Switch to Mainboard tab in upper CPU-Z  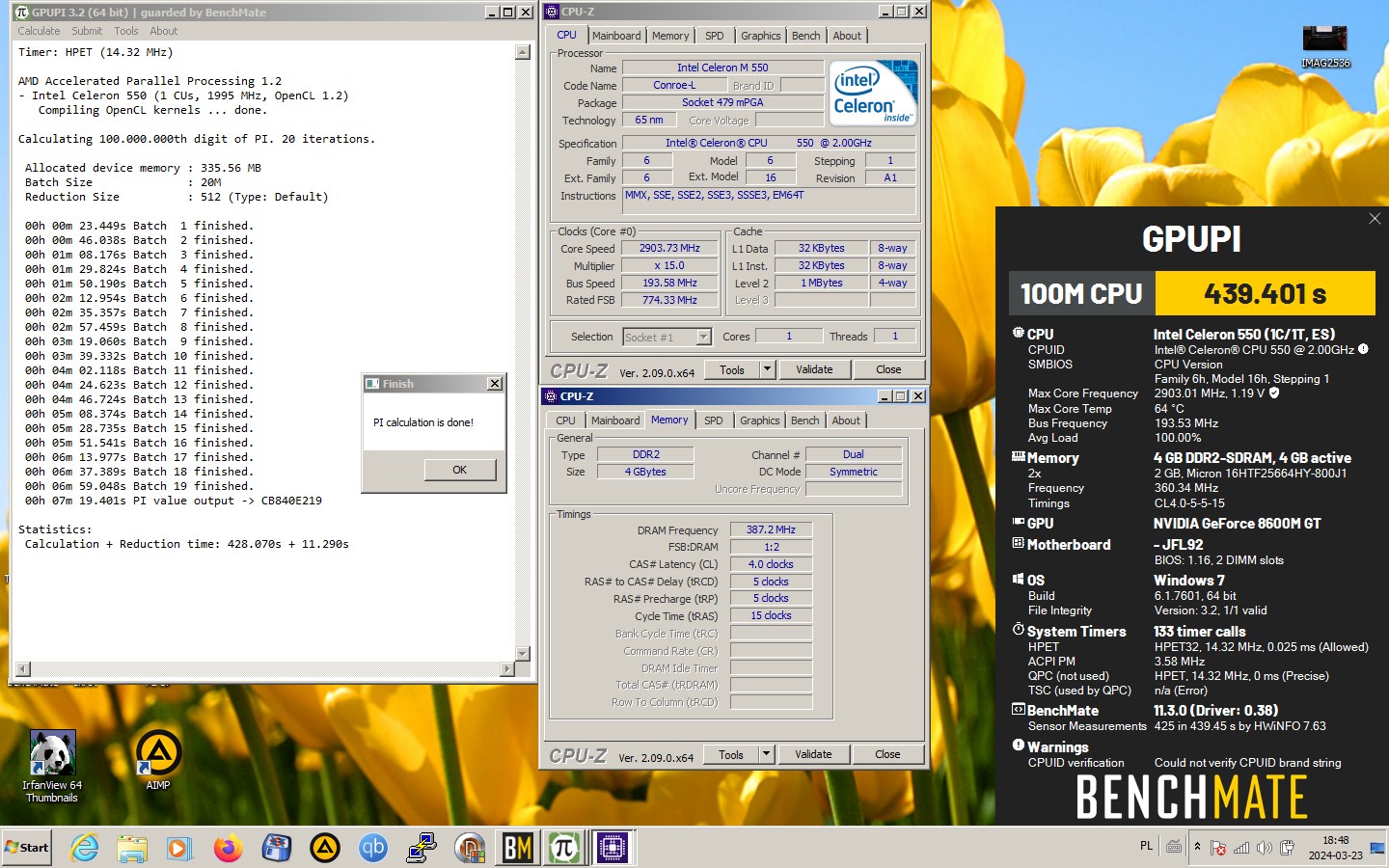tap(616, 36)
